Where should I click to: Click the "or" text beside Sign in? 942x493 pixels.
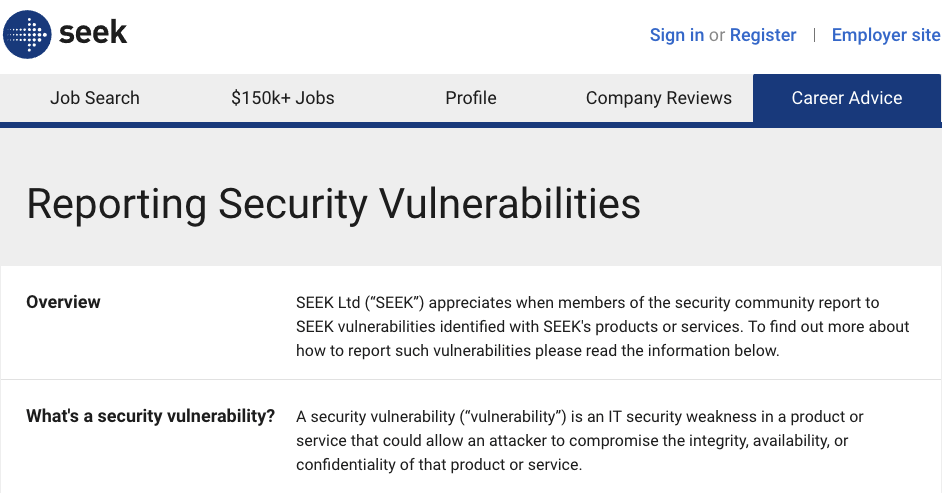pyautogui.click(x=717, y=35)
